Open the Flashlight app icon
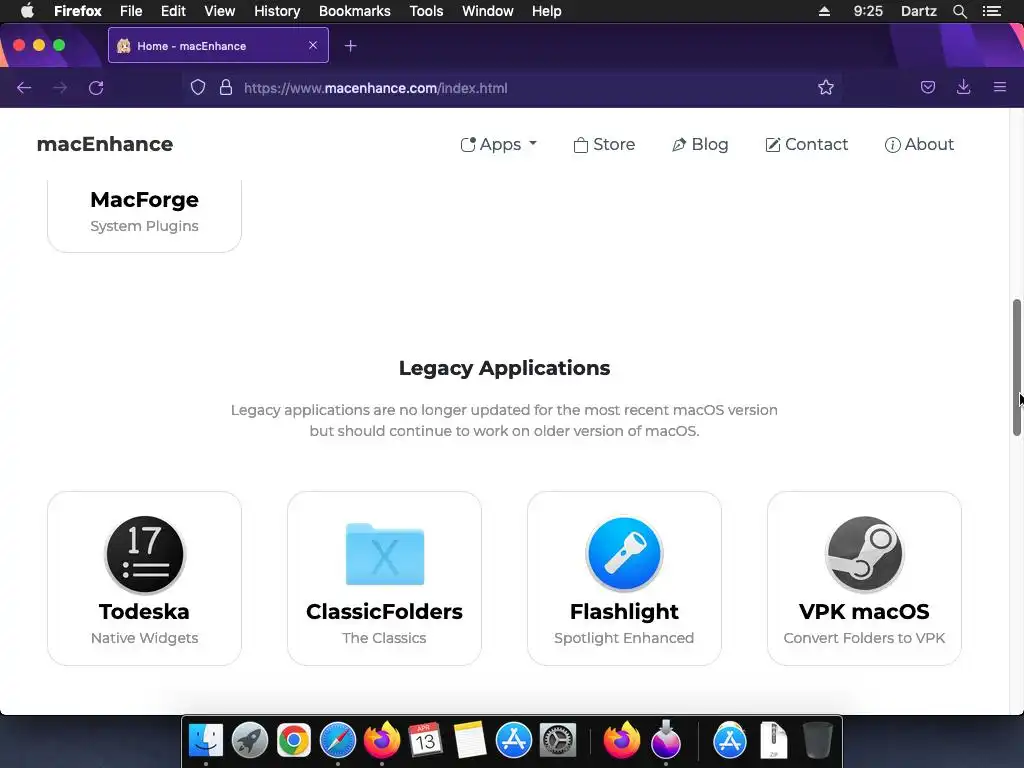This screenshot has width=1024, height=768. pyautogui.click(x=624, y=554)
